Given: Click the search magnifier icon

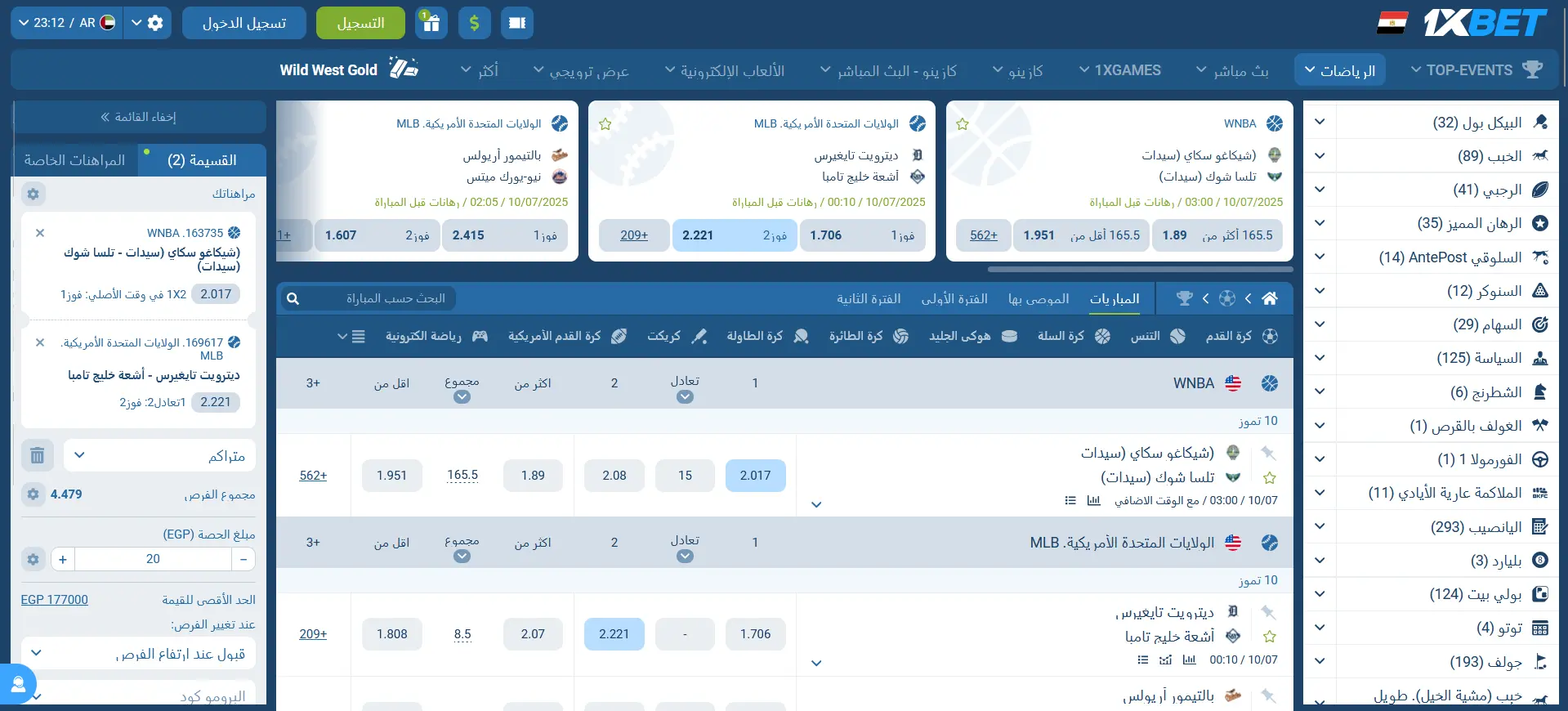Looking at the screenshot, I should pos(293,299).
